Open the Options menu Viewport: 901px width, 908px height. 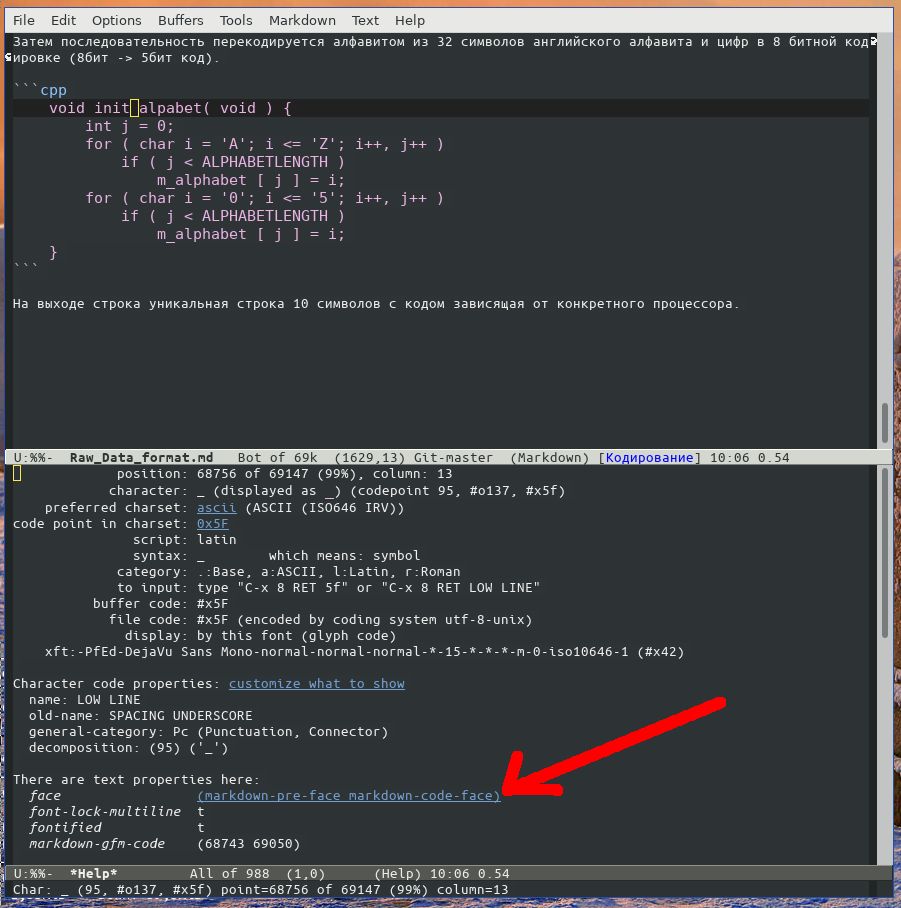116,20
